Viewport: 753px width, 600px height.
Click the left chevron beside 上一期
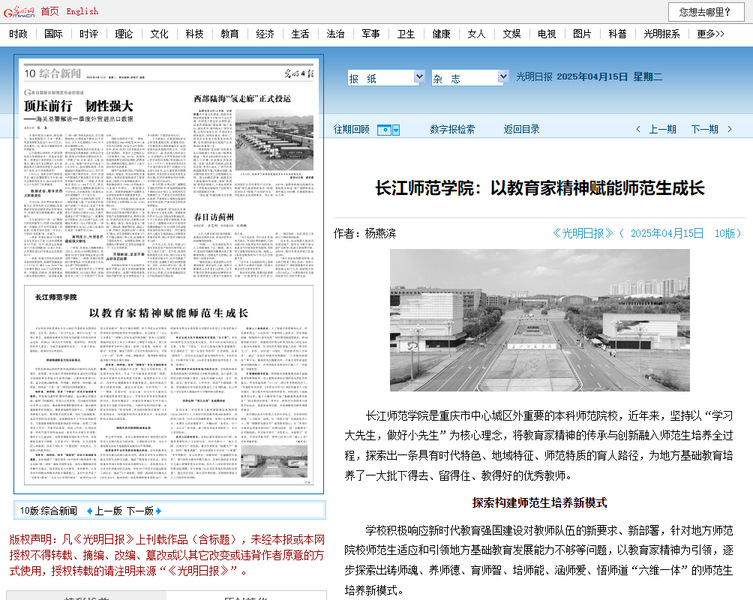click(x=637, y=129)
